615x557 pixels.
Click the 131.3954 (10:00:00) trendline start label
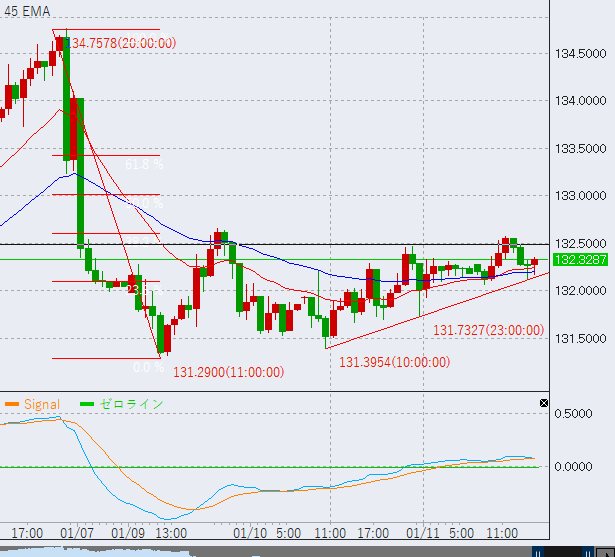(x=395, y=362)
